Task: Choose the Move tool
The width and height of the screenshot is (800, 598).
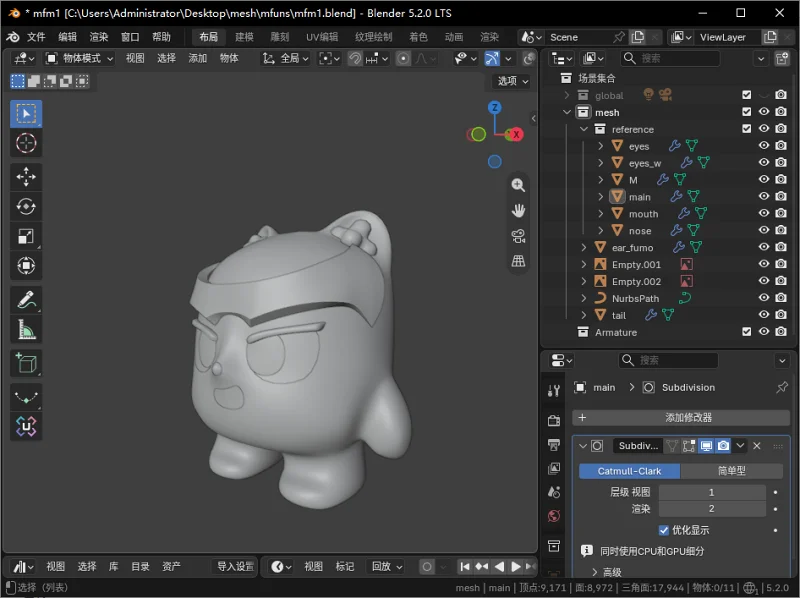Action: coord(26,177)
